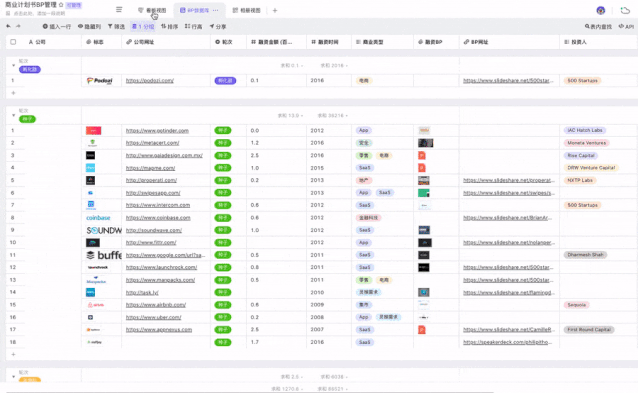Viewport: 638px width, 393px height.
Task: Open the 行高 row height option
Action: 193,26
